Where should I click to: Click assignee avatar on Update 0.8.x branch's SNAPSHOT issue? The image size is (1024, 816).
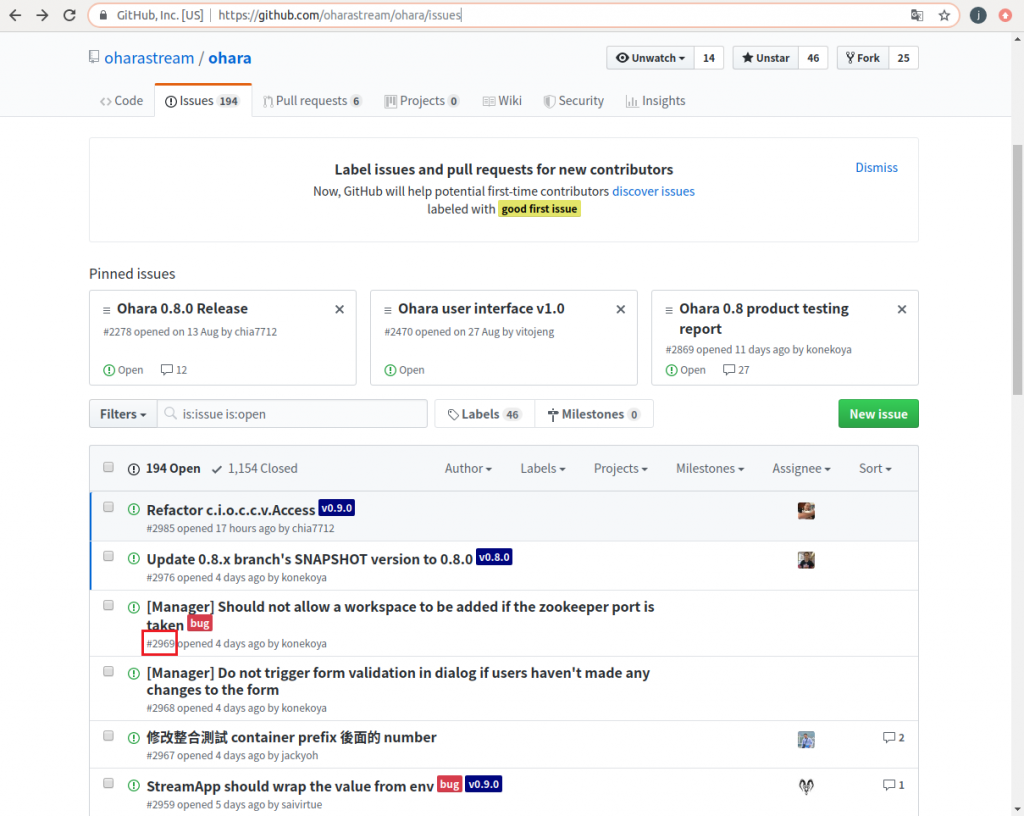pyautogui.click(x=806, y=560)
